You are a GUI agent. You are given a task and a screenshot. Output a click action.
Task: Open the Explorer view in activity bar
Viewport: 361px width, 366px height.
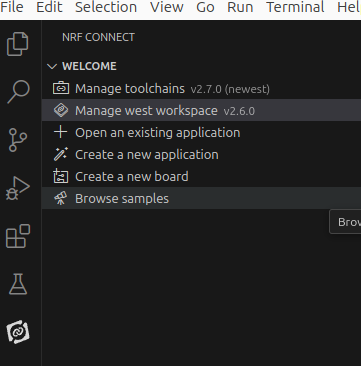(18, 44)
